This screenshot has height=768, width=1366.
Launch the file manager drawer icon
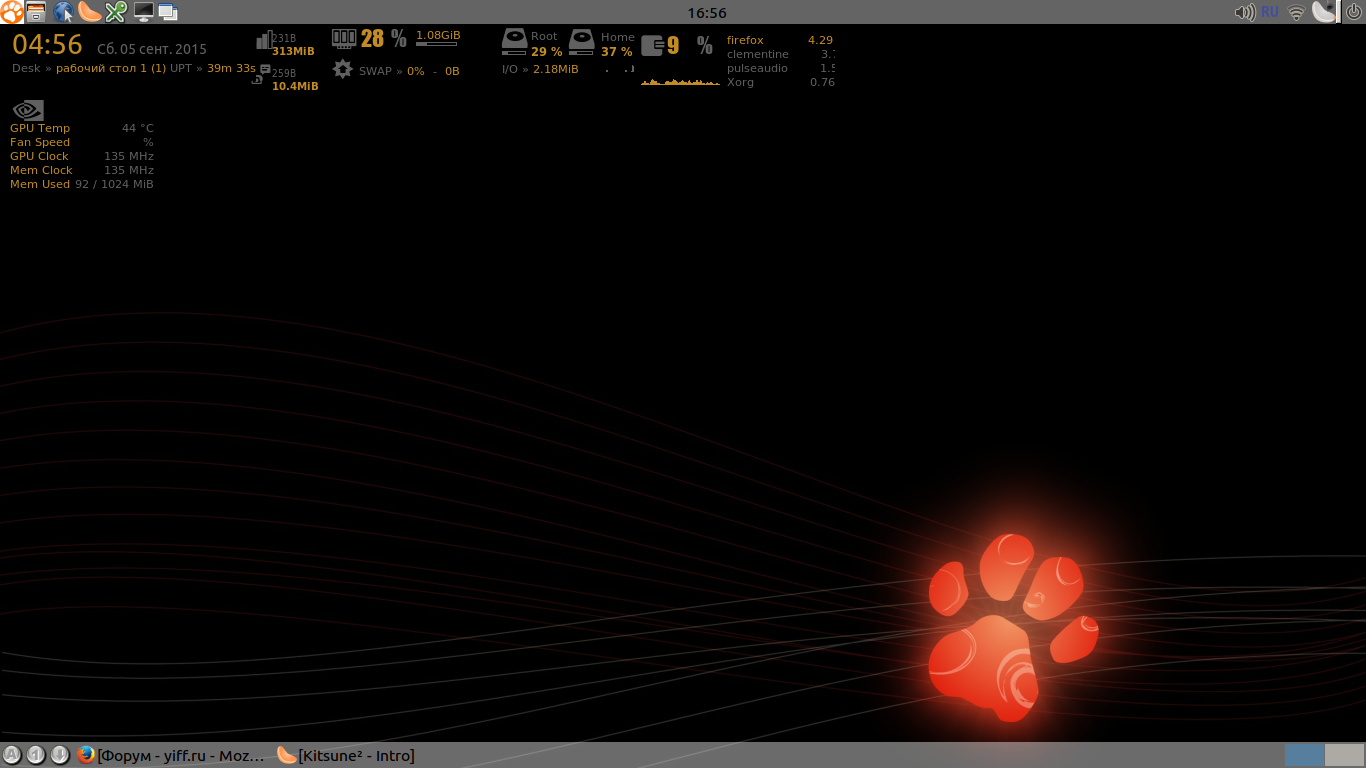(36, 12)
